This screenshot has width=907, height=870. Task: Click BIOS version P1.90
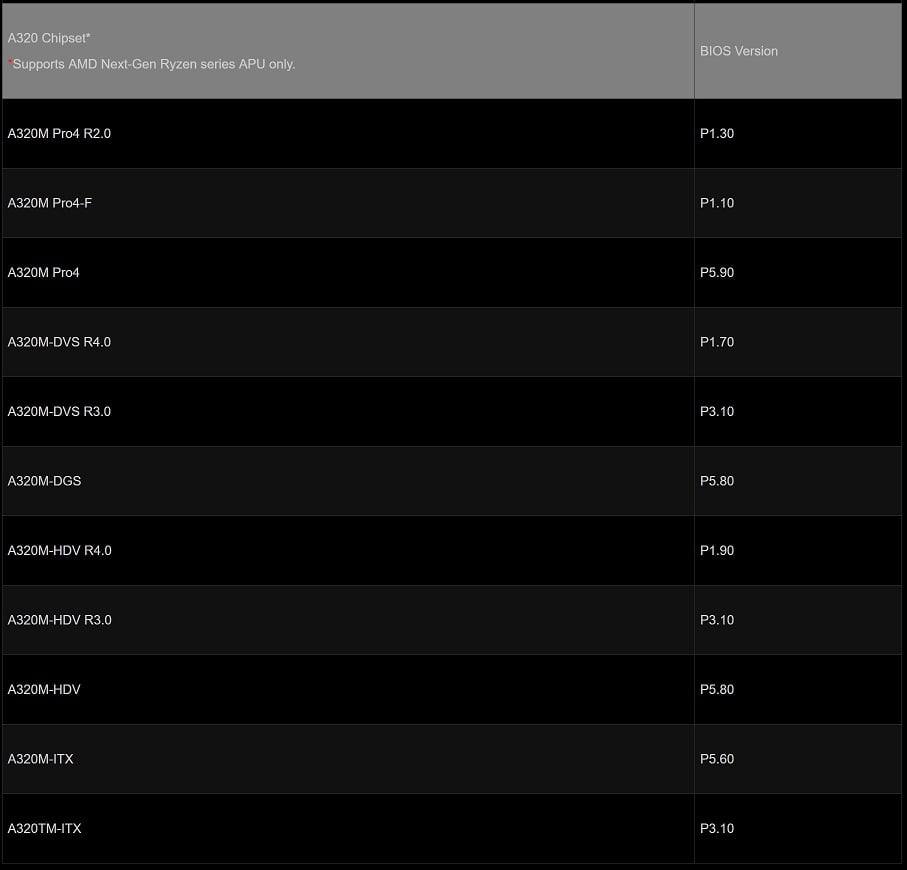pos(717,550)
